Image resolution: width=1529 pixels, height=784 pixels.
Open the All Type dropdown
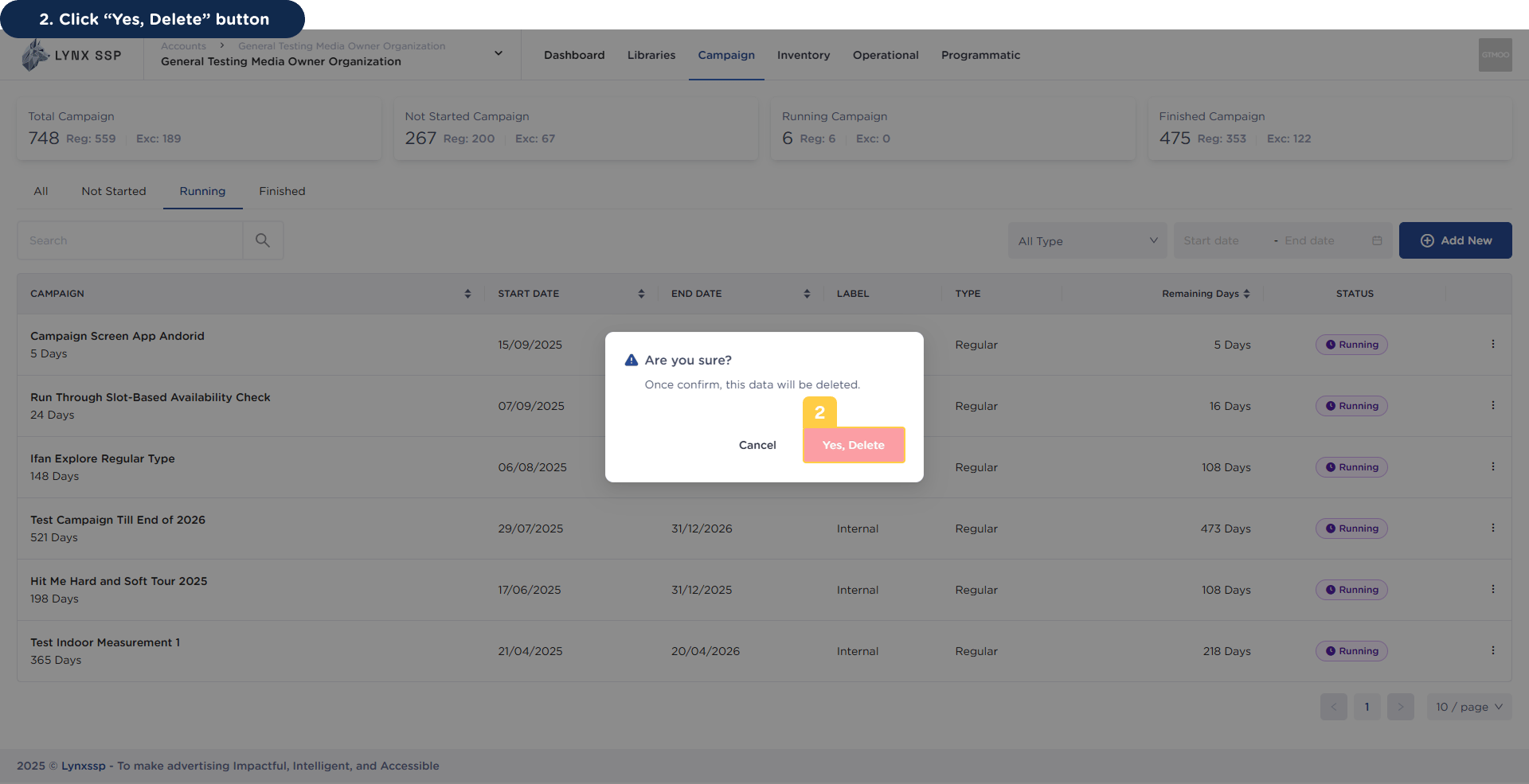(1087, 240)
